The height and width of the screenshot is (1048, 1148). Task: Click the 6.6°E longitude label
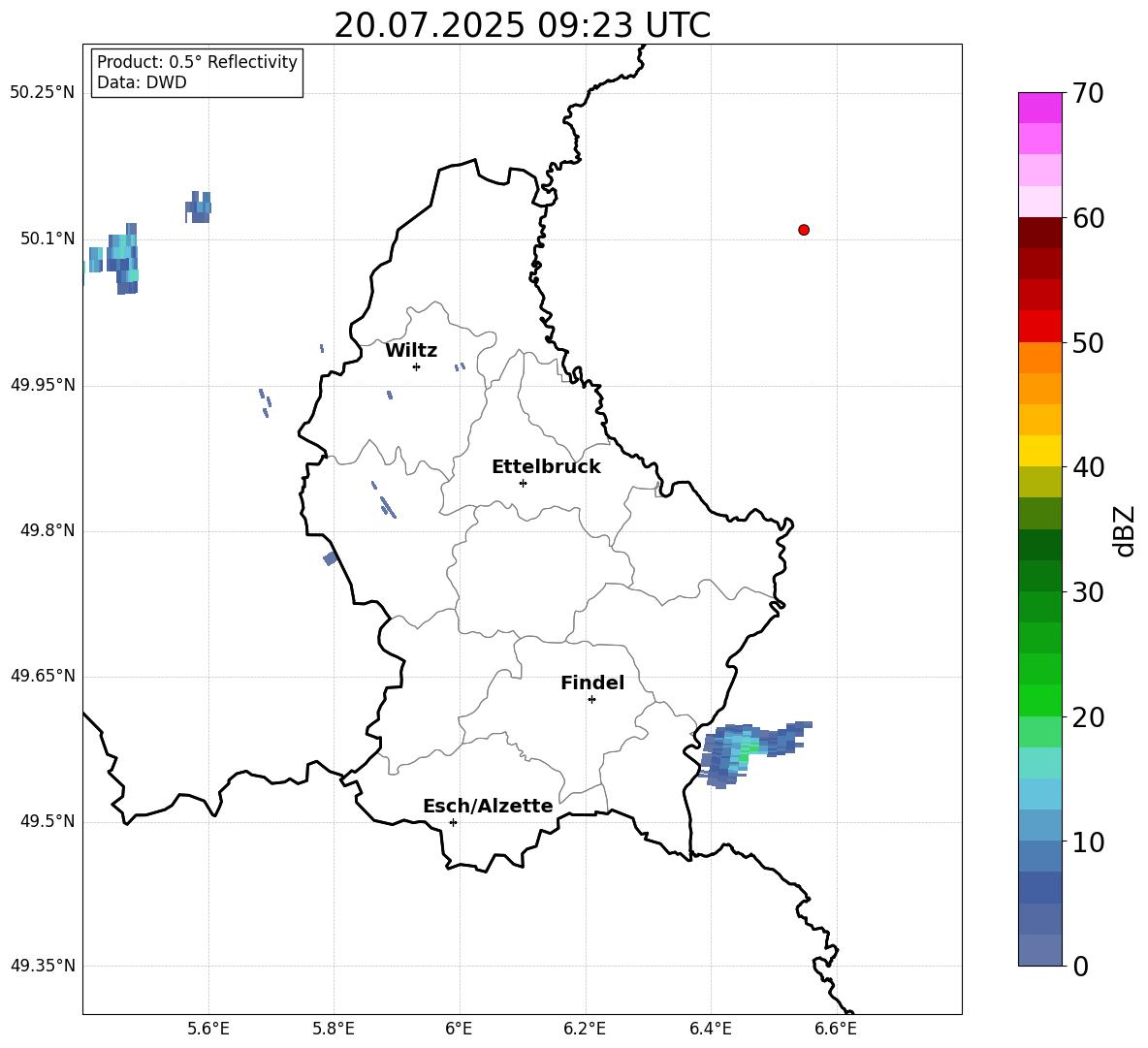836,1029
